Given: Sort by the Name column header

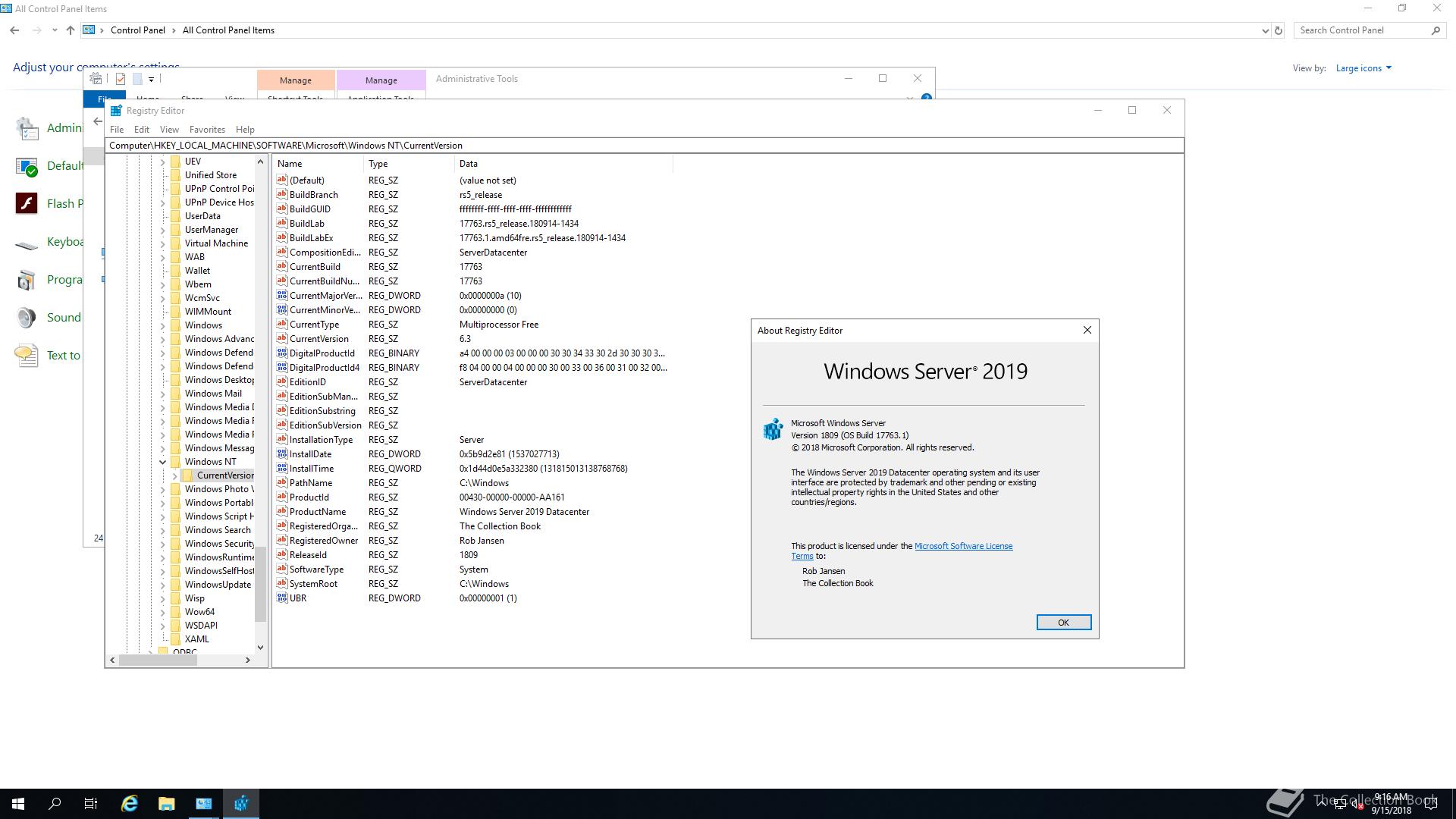Looking at the screenshot, I should click(x=318, y=164).
